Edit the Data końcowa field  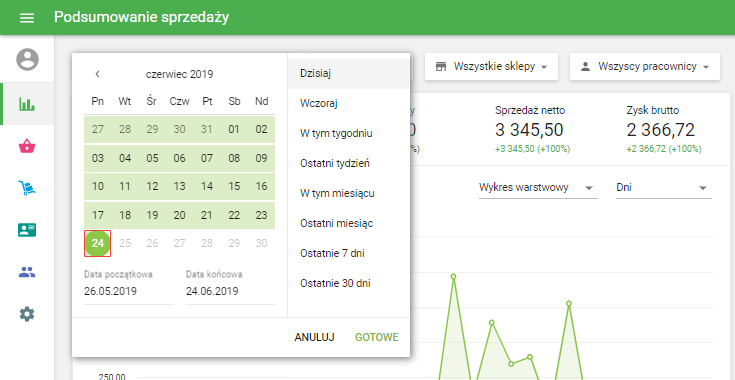coord(230,291)
